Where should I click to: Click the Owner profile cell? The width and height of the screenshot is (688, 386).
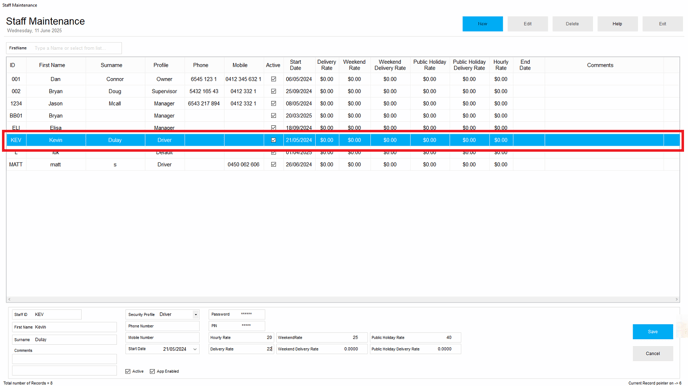coord(165,79)
